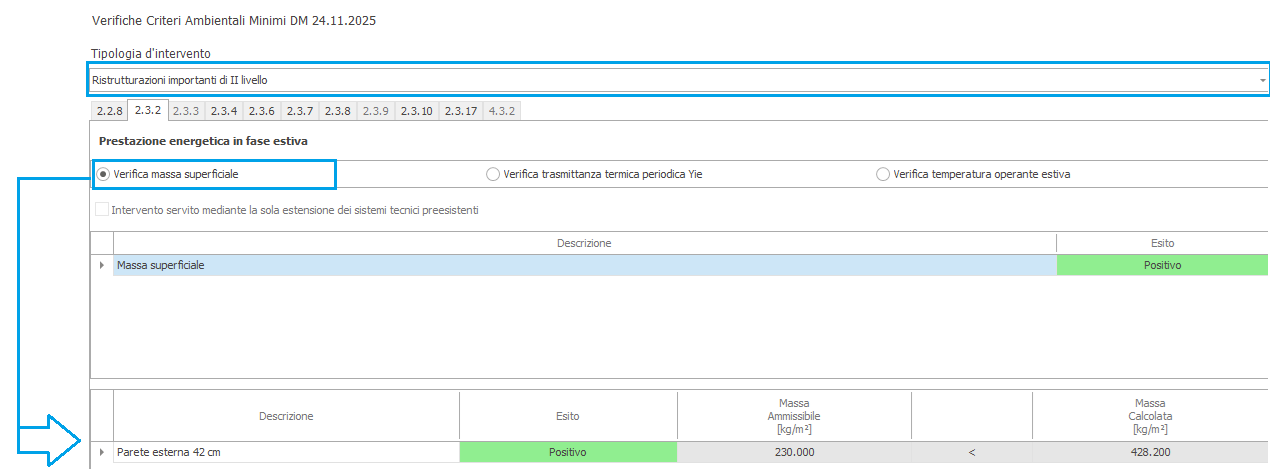The image size is (1270, 469).
Task: Switch to the 2.3.17 tab
Action: [x=460, y=111]
